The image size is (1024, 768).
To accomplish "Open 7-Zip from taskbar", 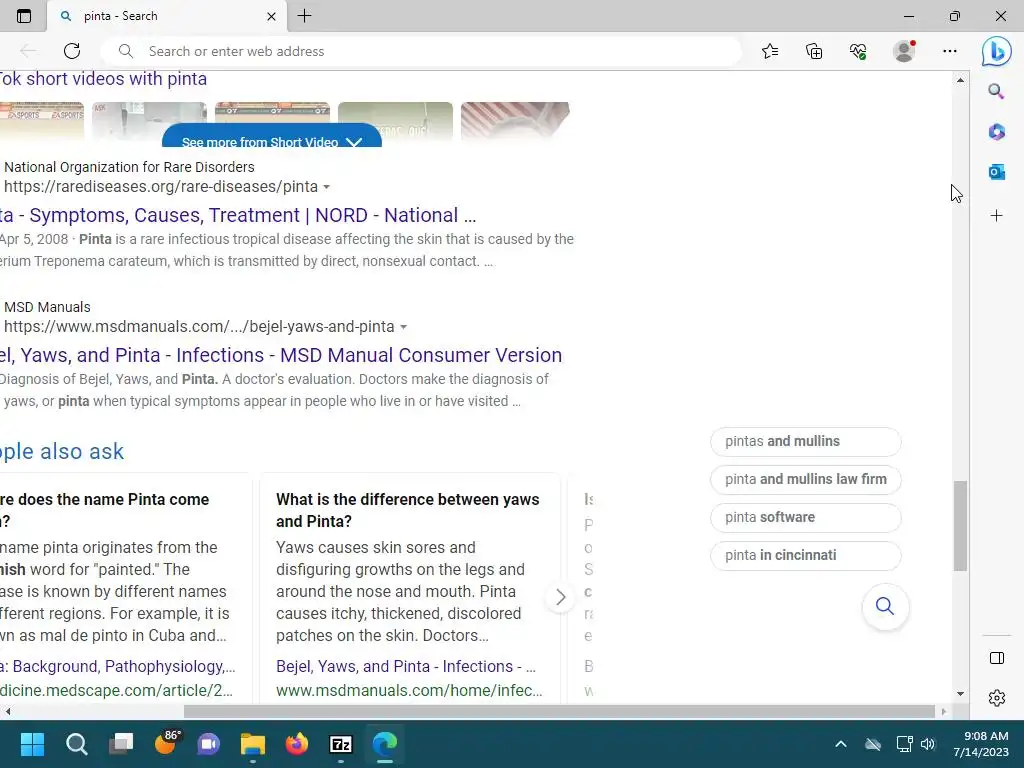I will click(341, 744).
